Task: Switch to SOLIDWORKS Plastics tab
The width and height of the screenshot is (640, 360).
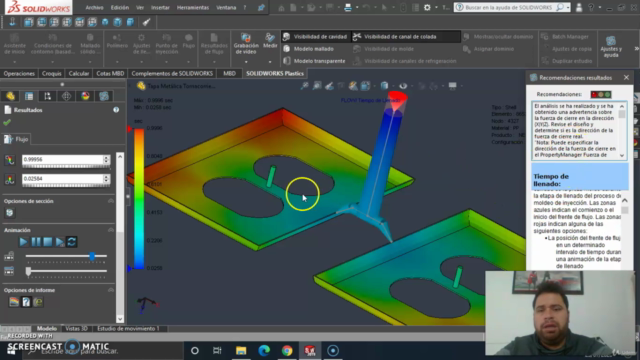Action: coord(275,73)
